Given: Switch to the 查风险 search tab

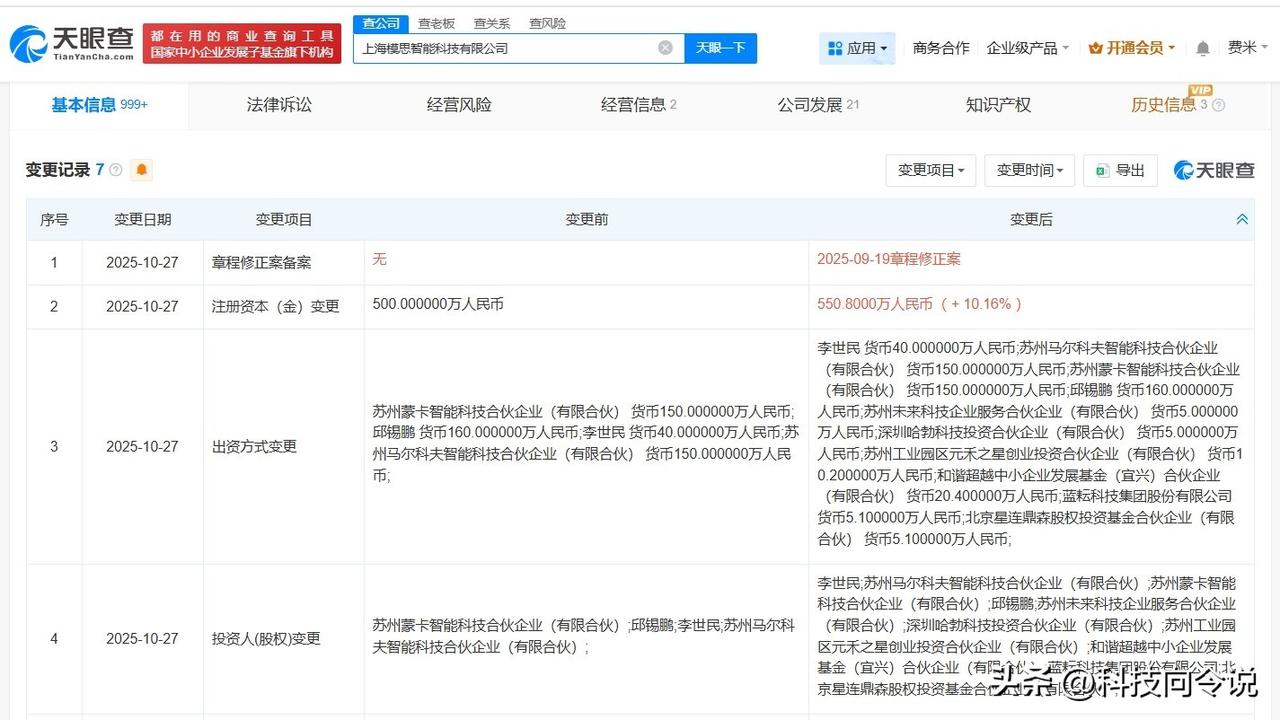Looking at the screenshot, I should point(546,22).
